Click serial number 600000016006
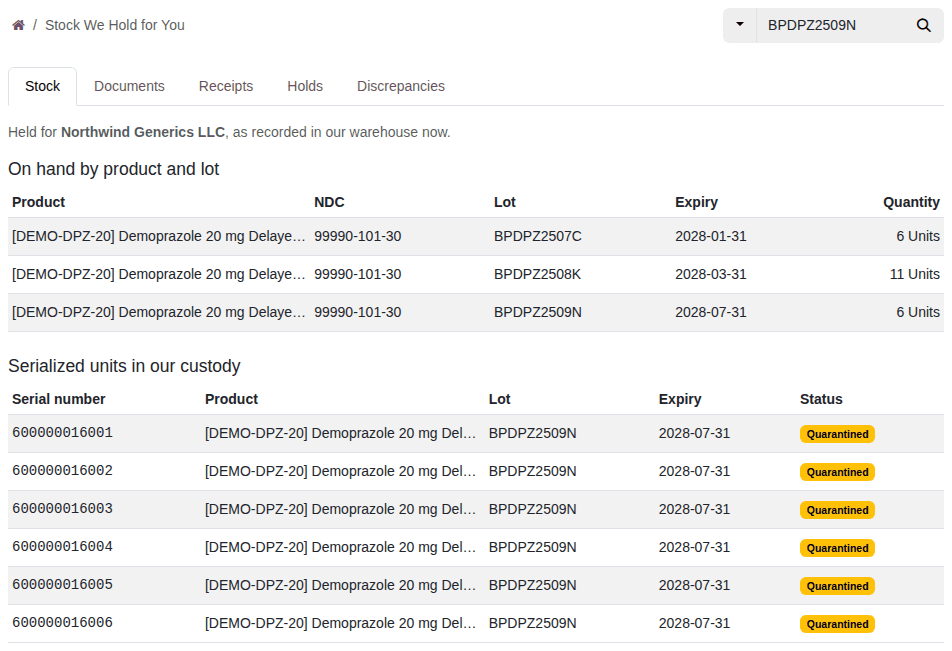The height and width of the screenshot is (651, 952). (63, 622)
